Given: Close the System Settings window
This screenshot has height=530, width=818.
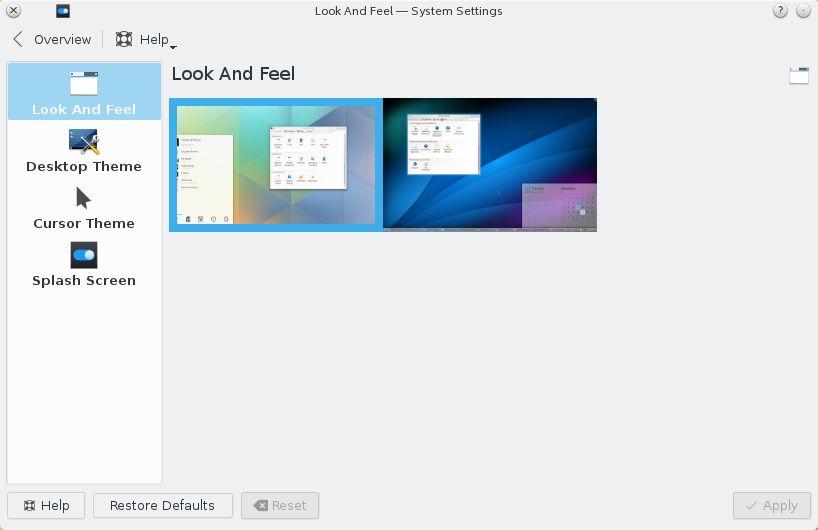Looking at the screenshot, I should [x=14, y=10].
